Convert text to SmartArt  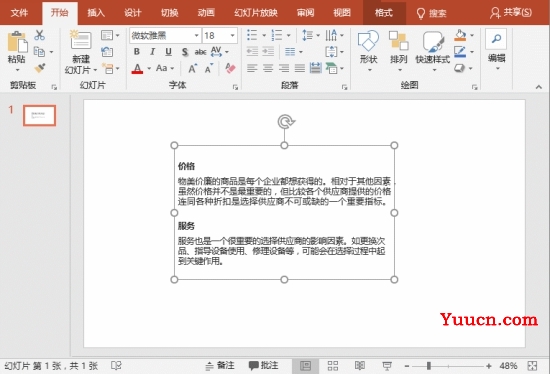pyautogui.click(x=334, y=68)
